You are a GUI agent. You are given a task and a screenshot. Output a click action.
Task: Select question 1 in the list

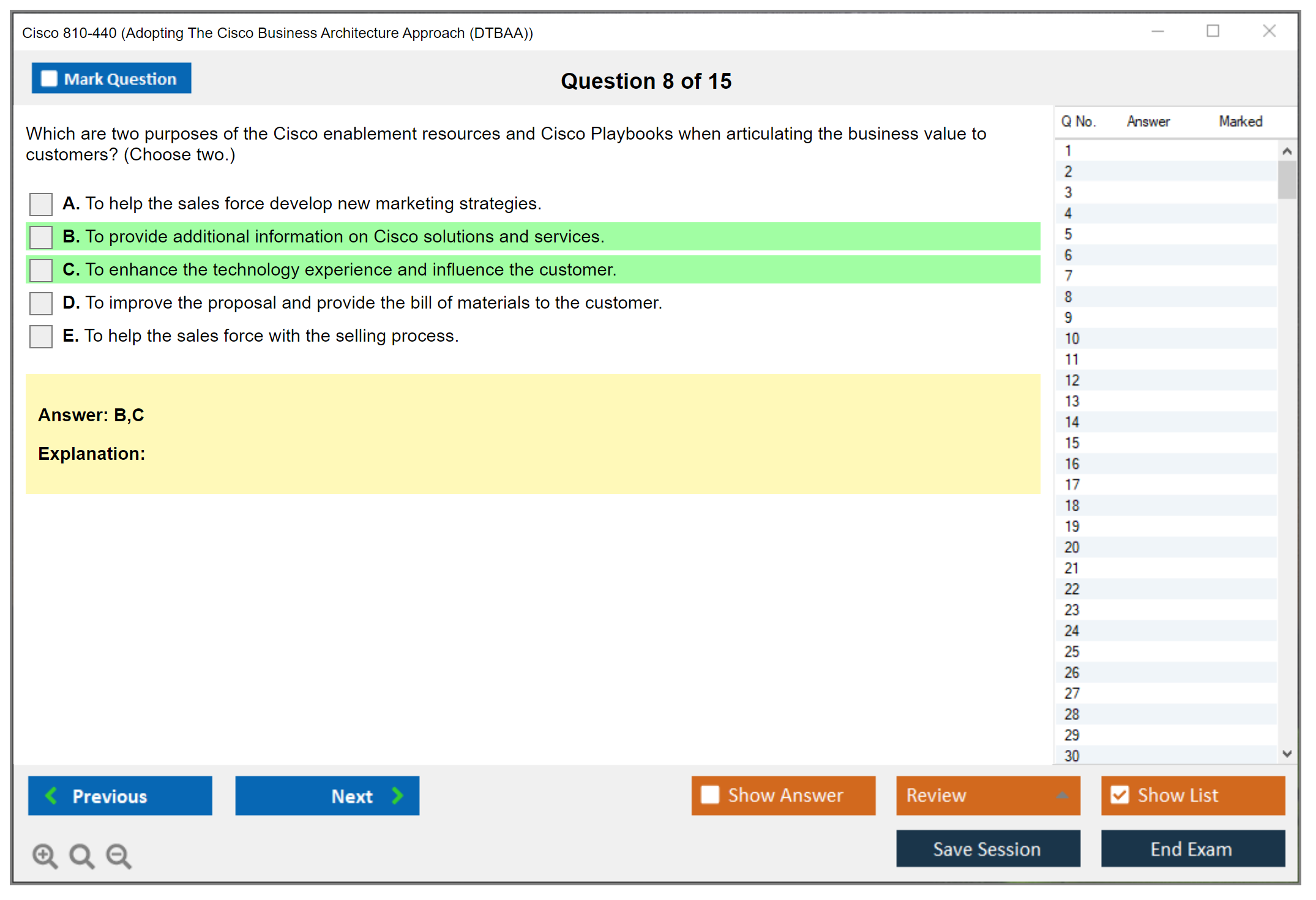click(1068, 151)
